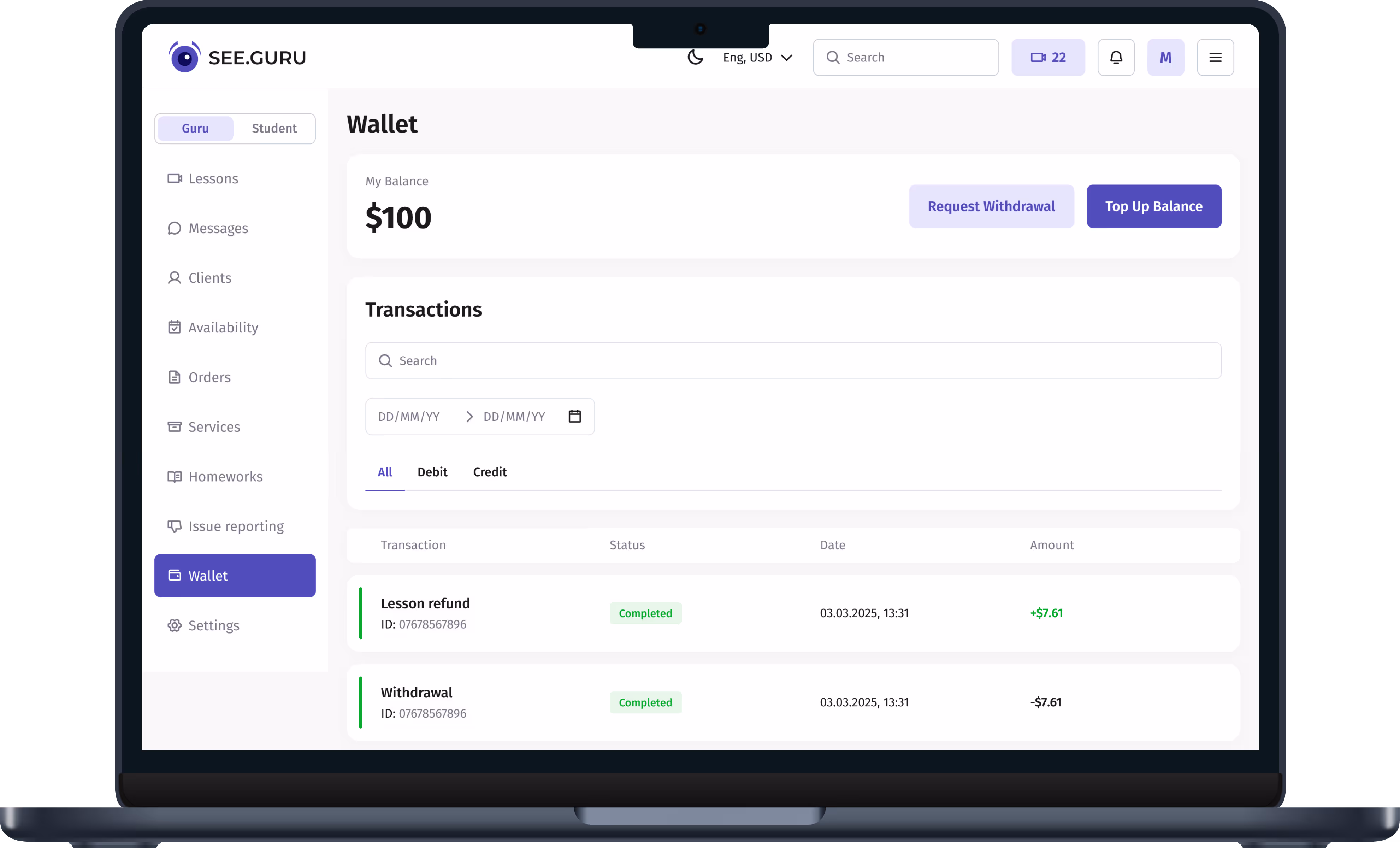Viewport: 1400px width, 848px height.
Task: Open Settings gear in sidebar
Action: (213, 626)
